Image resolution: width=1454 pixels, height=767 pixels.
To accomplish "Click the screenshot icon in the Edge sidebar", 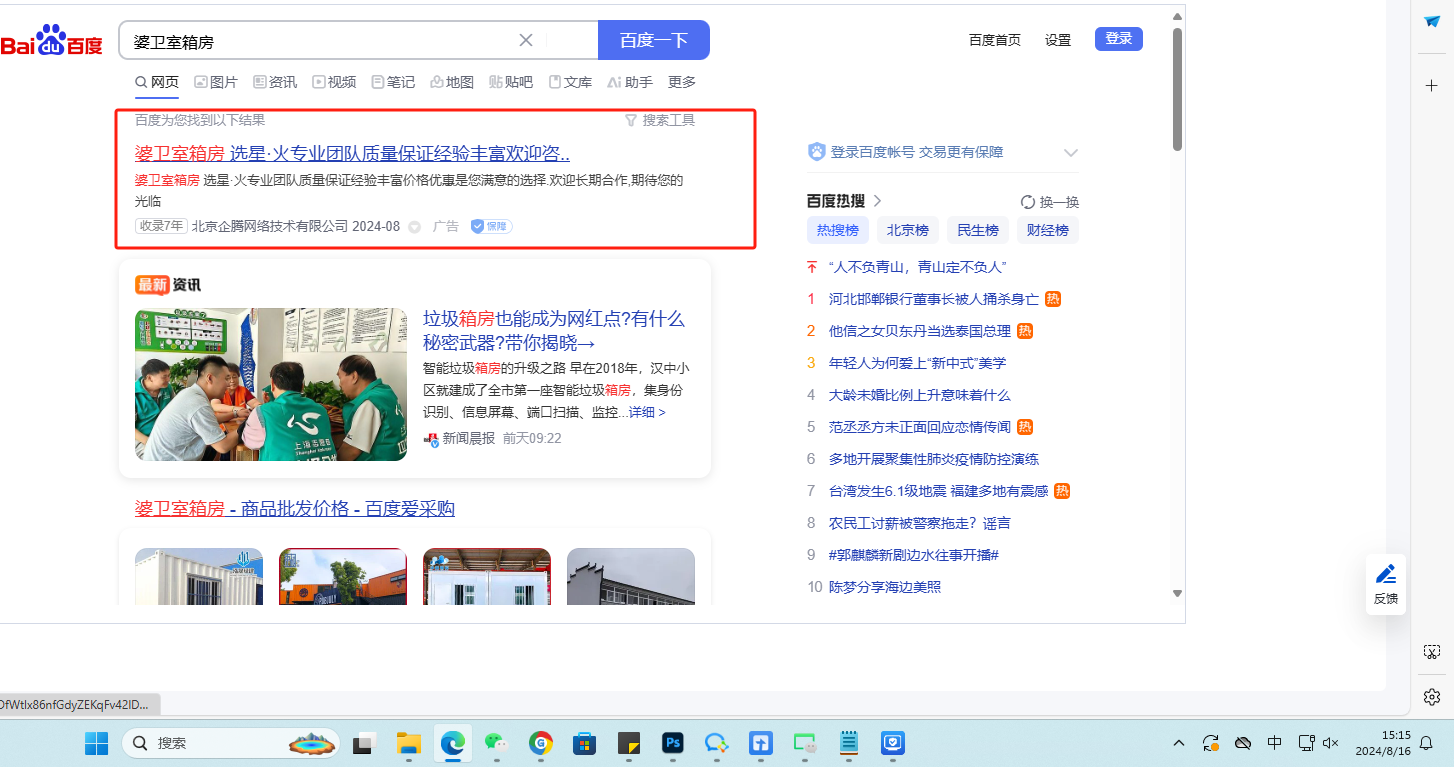I will pos(1432,652).
